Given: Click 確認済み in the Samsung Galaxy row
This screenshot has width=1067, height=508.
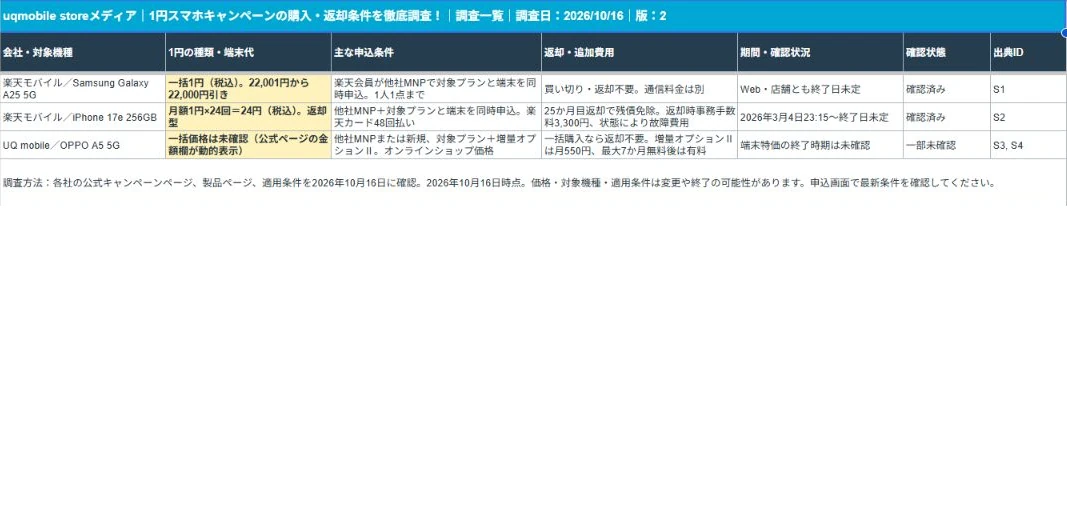Looking at the screenshot, I should pos(947,88).
